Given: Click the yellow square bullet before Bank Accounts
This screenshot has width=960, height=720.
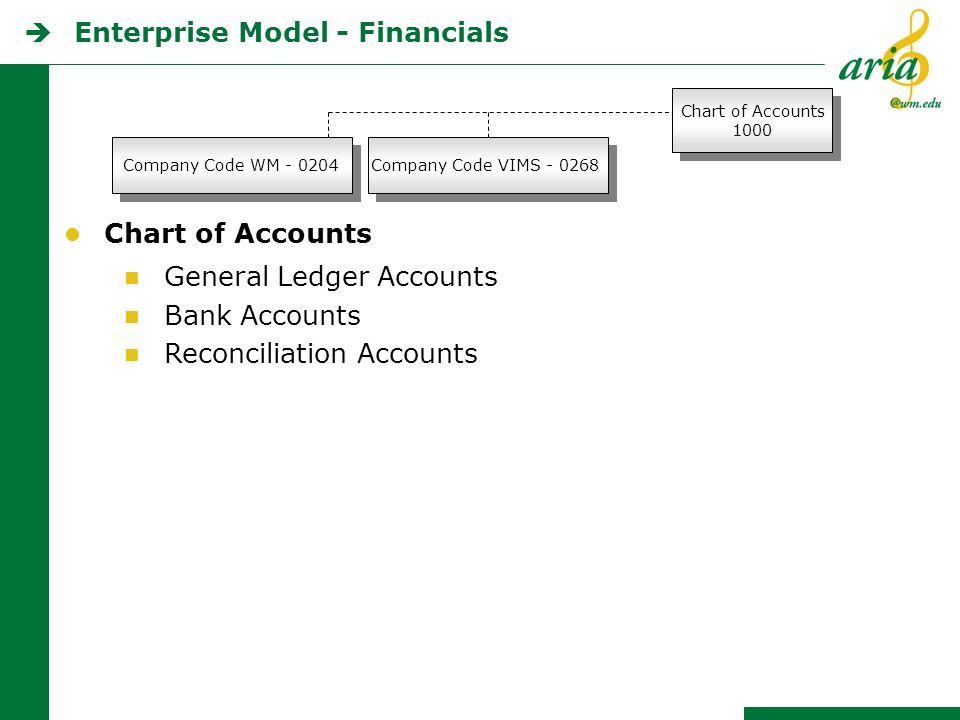Looking at the screenshot, I should [x=132, y=317].
